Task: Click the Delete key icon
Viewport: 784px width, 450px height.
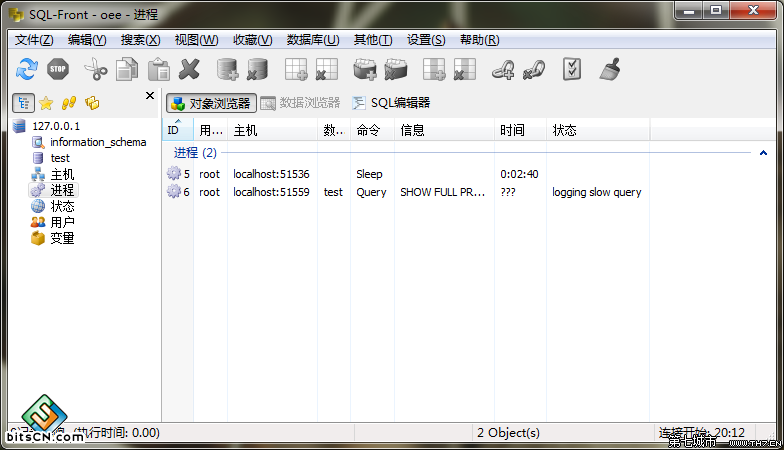Action: pyautogui.click(x=534, y=69)
